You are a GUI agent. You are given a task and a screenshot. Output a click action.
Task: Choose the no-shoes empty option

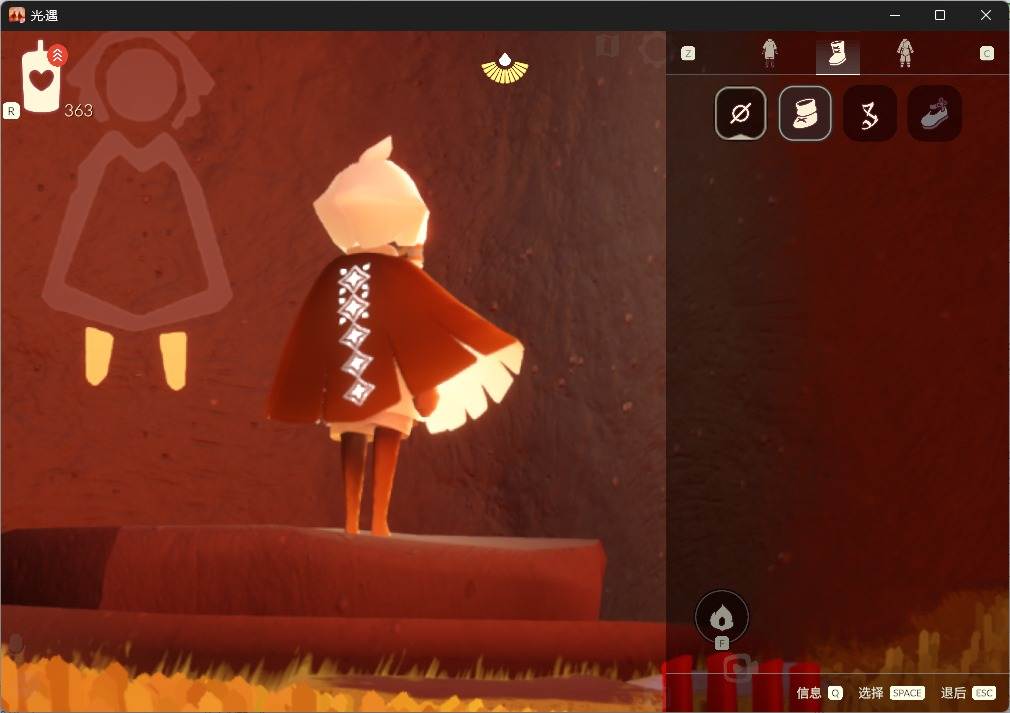tap(740, 113)
